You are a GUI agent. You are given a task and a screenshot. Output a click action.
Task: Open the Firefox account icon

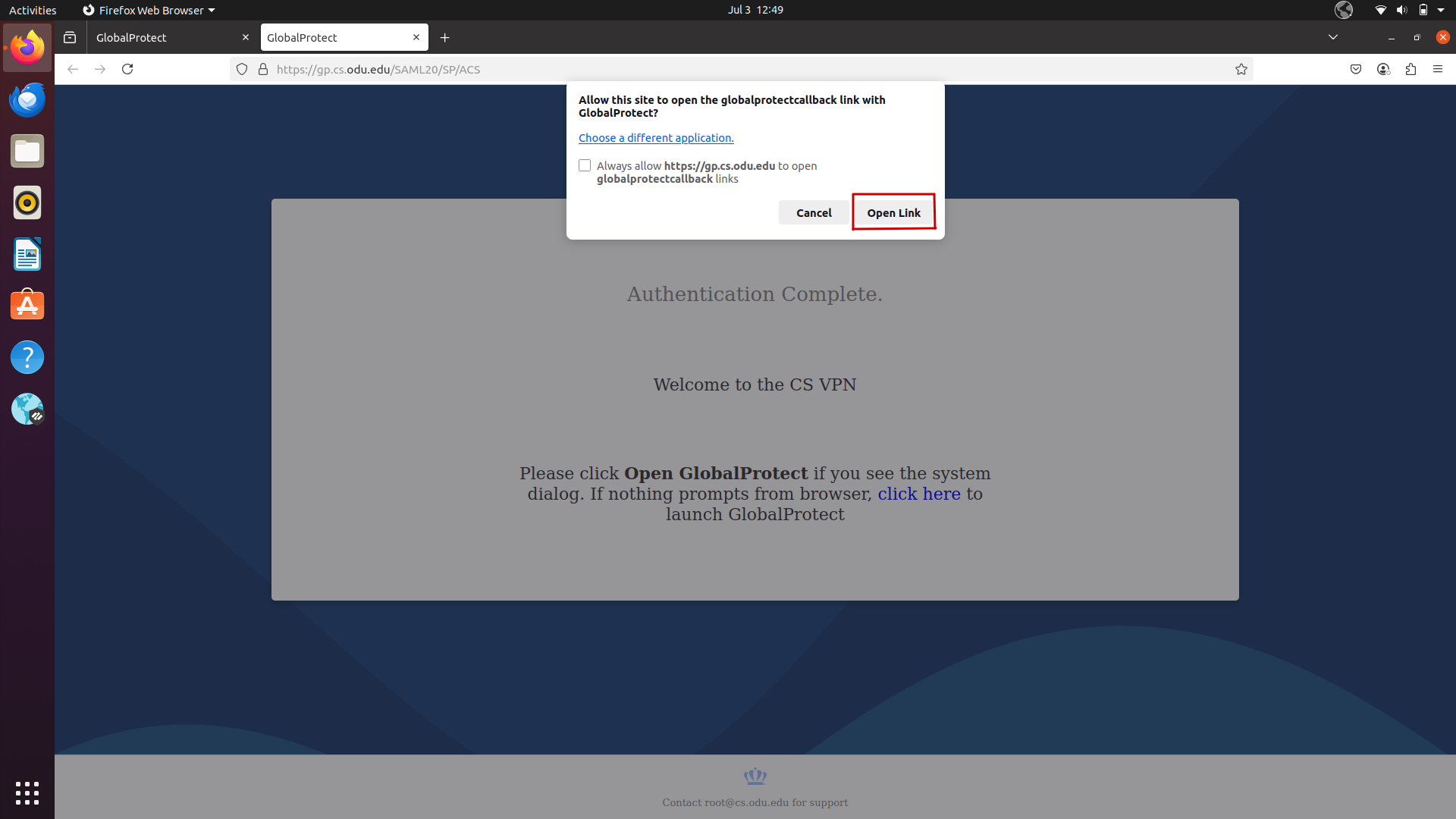[1383, 69]
